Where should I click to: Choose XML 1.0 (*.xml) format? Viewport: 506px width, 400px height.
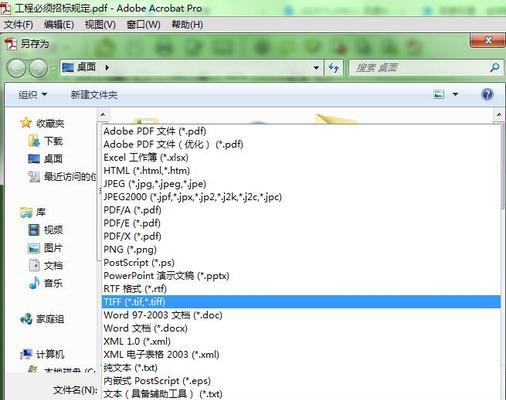pos(301,341)
